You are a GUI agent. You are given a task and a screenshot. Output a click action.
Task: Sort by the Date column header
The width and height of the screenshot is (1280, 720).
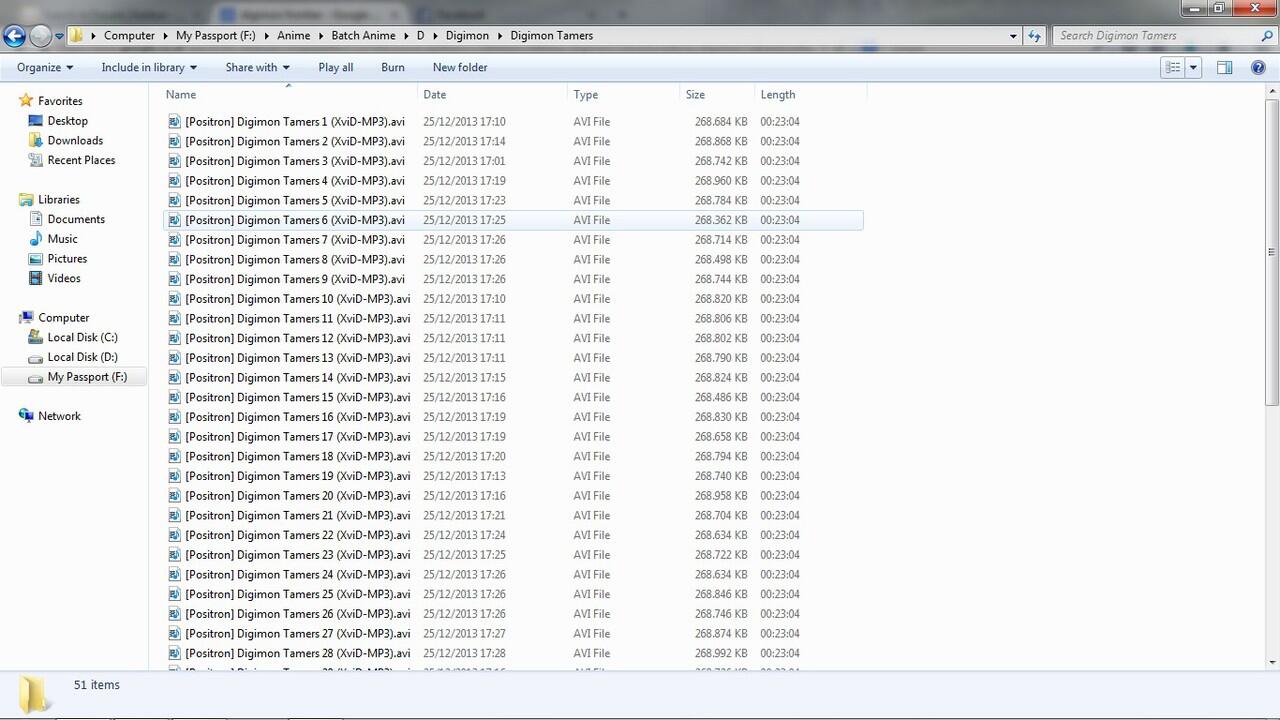coord(492,94)
